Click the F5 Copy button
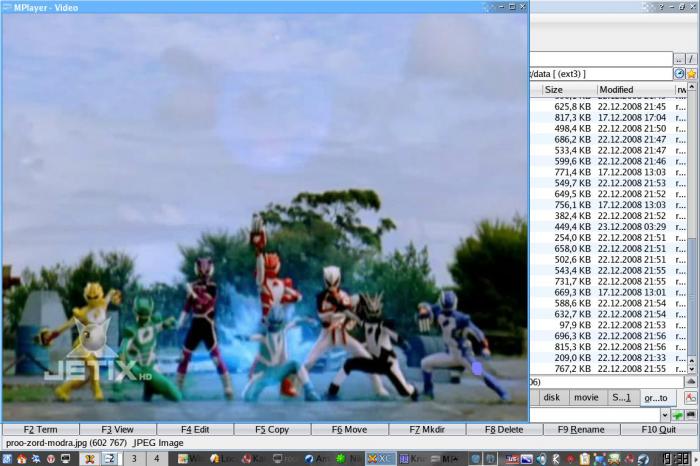 [x=272, y=429]
